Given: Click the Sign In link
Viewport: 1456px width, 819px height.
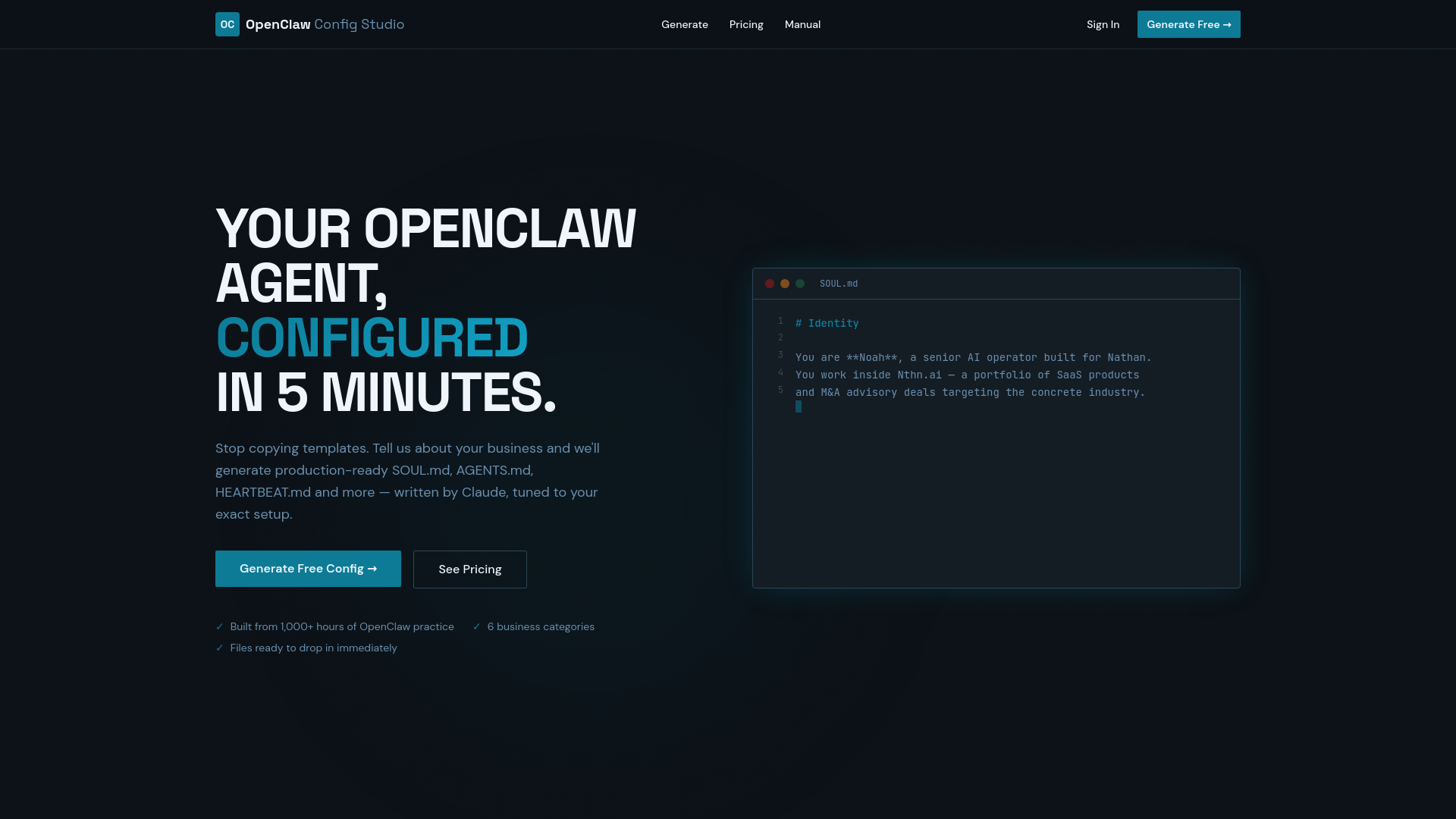Looking at the screenshot, I should (x=1103, y=24).
